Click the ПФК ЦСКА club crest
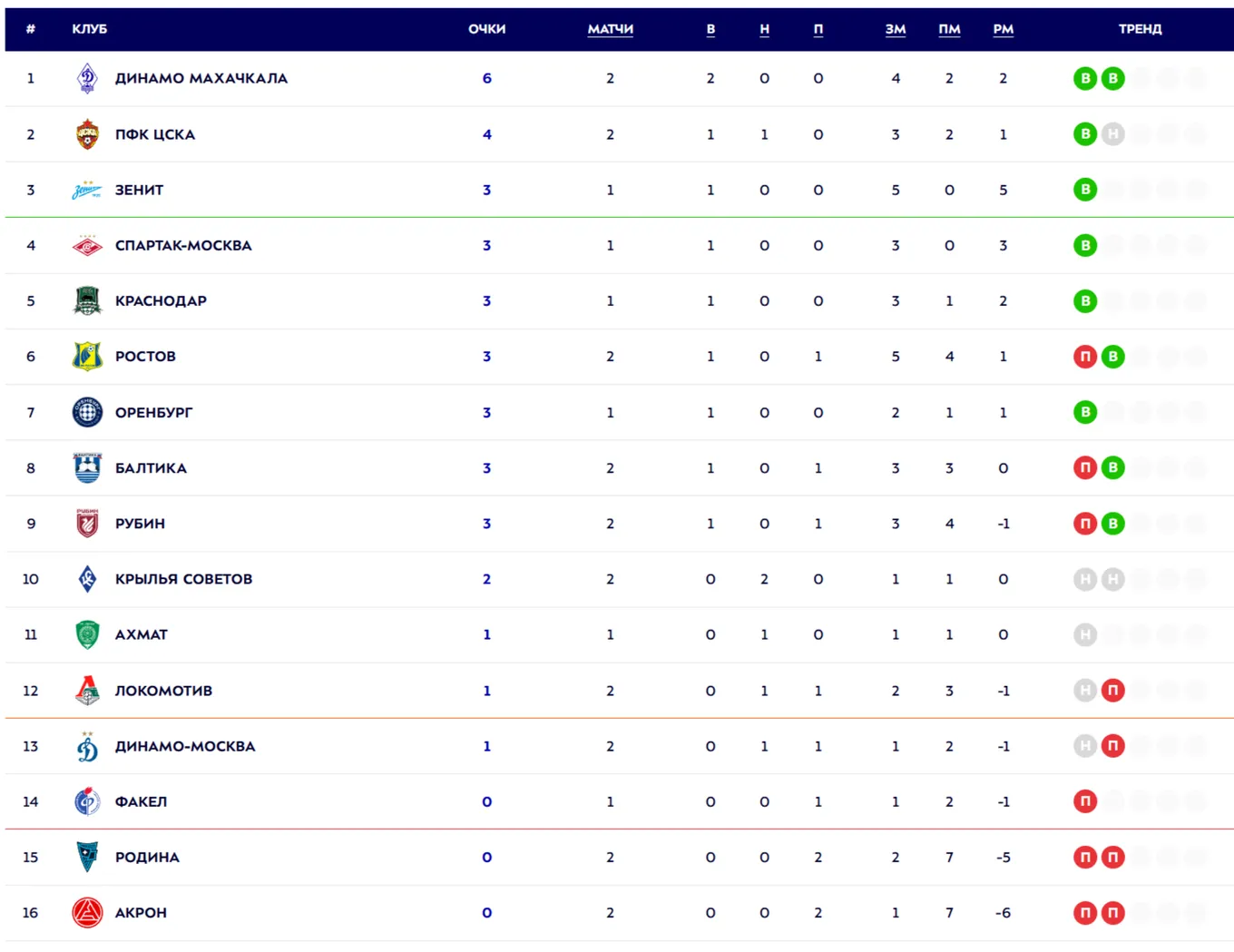1234x952 pixels. pyautogui.click(x=87, y=134)
